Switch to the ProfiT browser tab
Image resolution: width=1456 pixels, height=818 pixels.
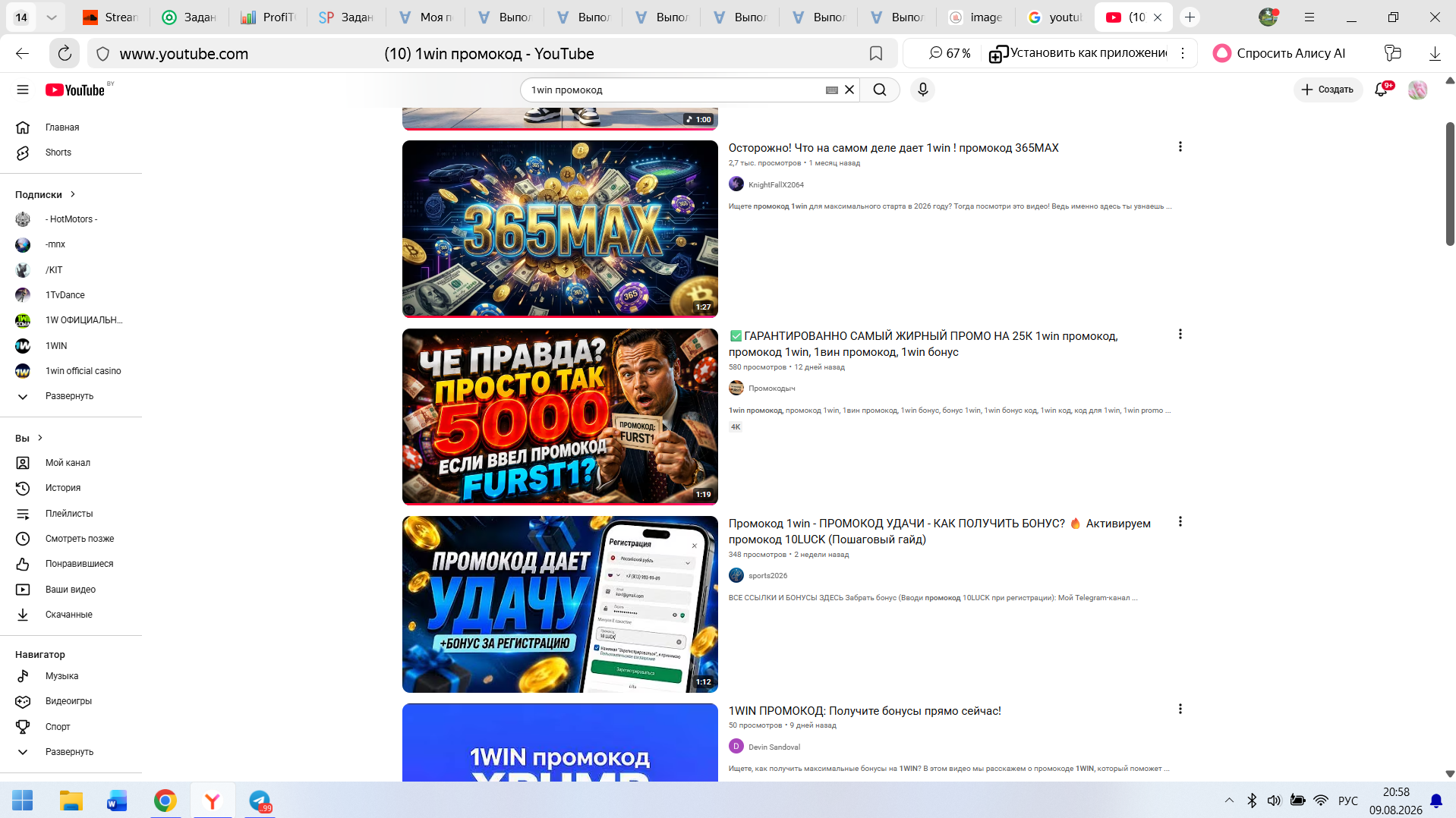[x=268, y=17]
